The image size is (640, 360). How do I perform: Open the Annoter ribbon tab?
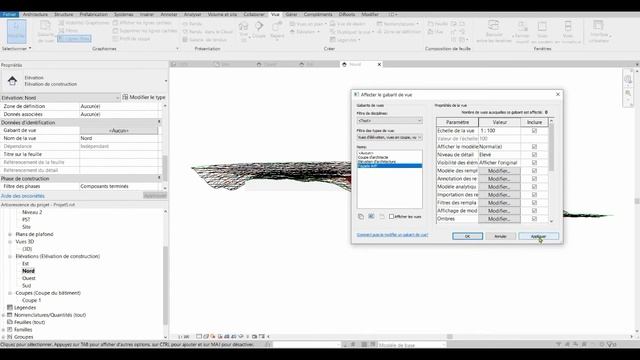[169, 14]
